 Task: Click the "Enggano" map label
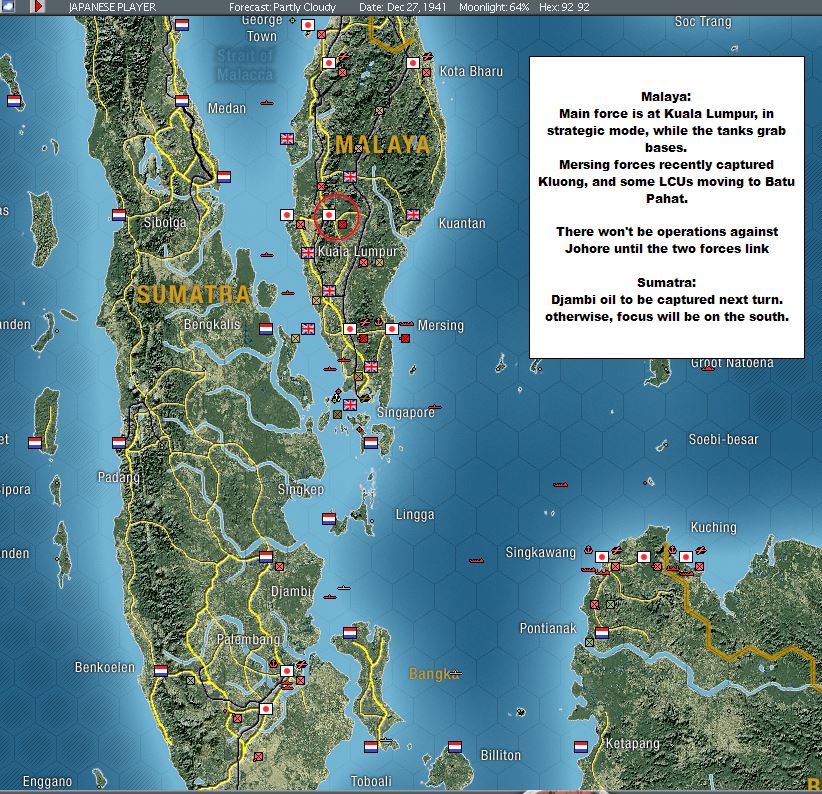point(47,782)
